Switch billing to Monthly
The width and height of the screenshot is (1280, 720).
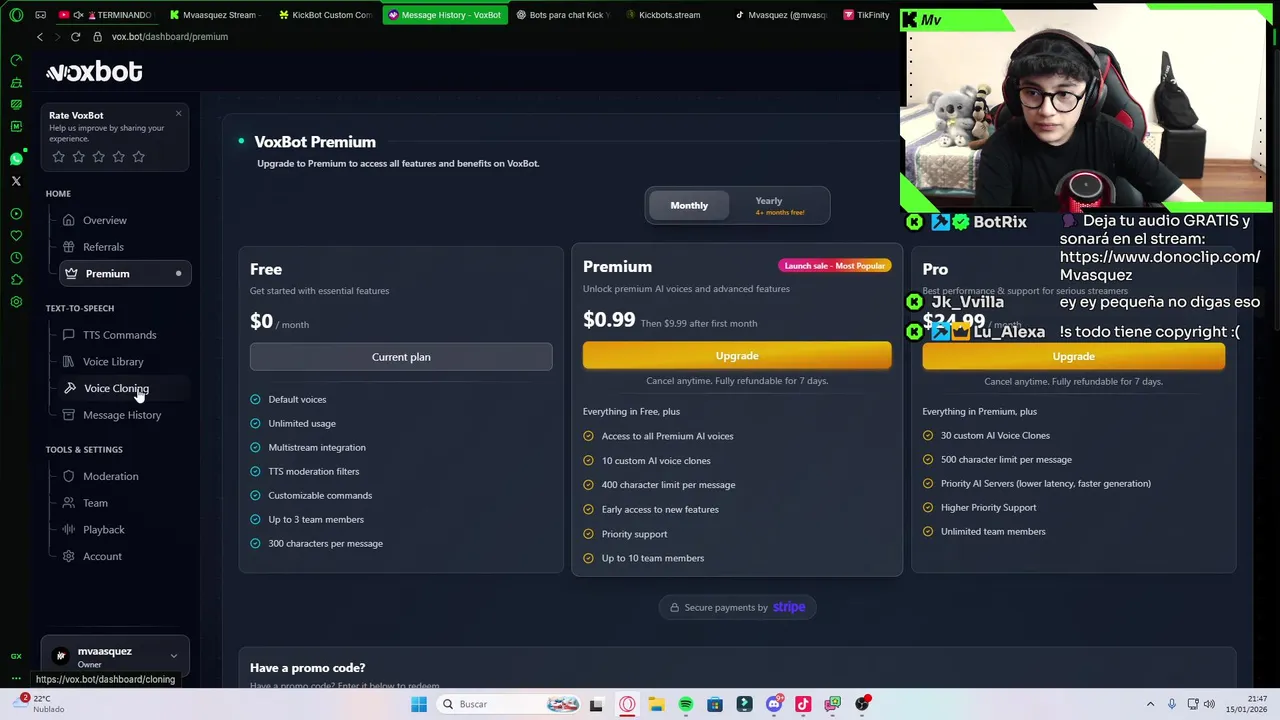coord(689,206)
